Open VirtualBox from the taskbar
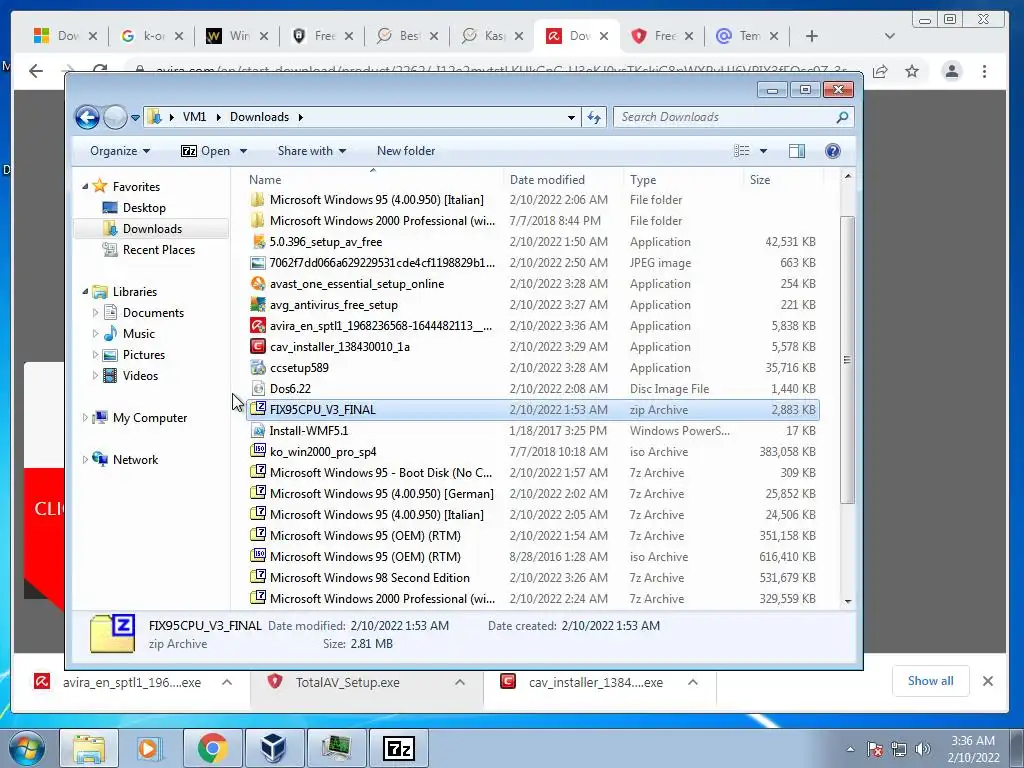This screenshot has width=1024, height=768. [x=273, y=748]
